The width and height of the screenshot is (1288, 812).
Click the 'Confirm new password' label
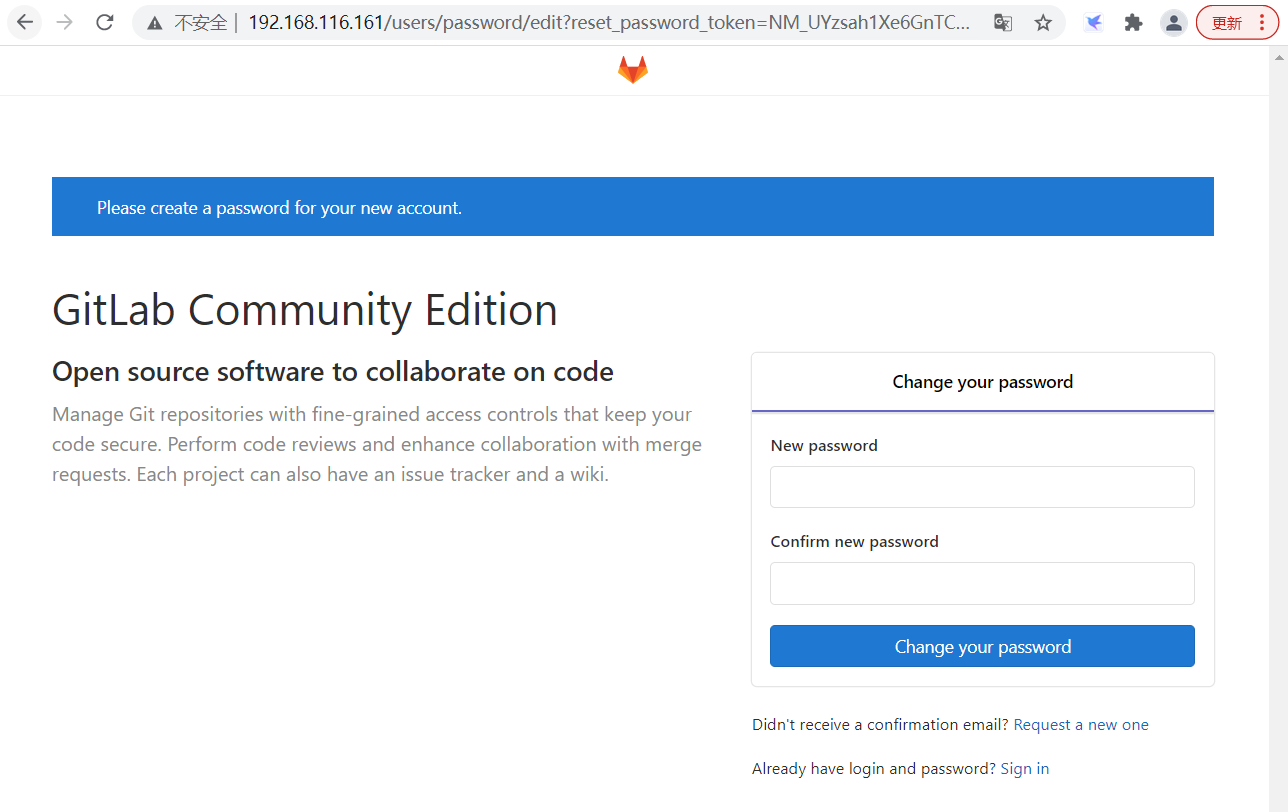854,542
